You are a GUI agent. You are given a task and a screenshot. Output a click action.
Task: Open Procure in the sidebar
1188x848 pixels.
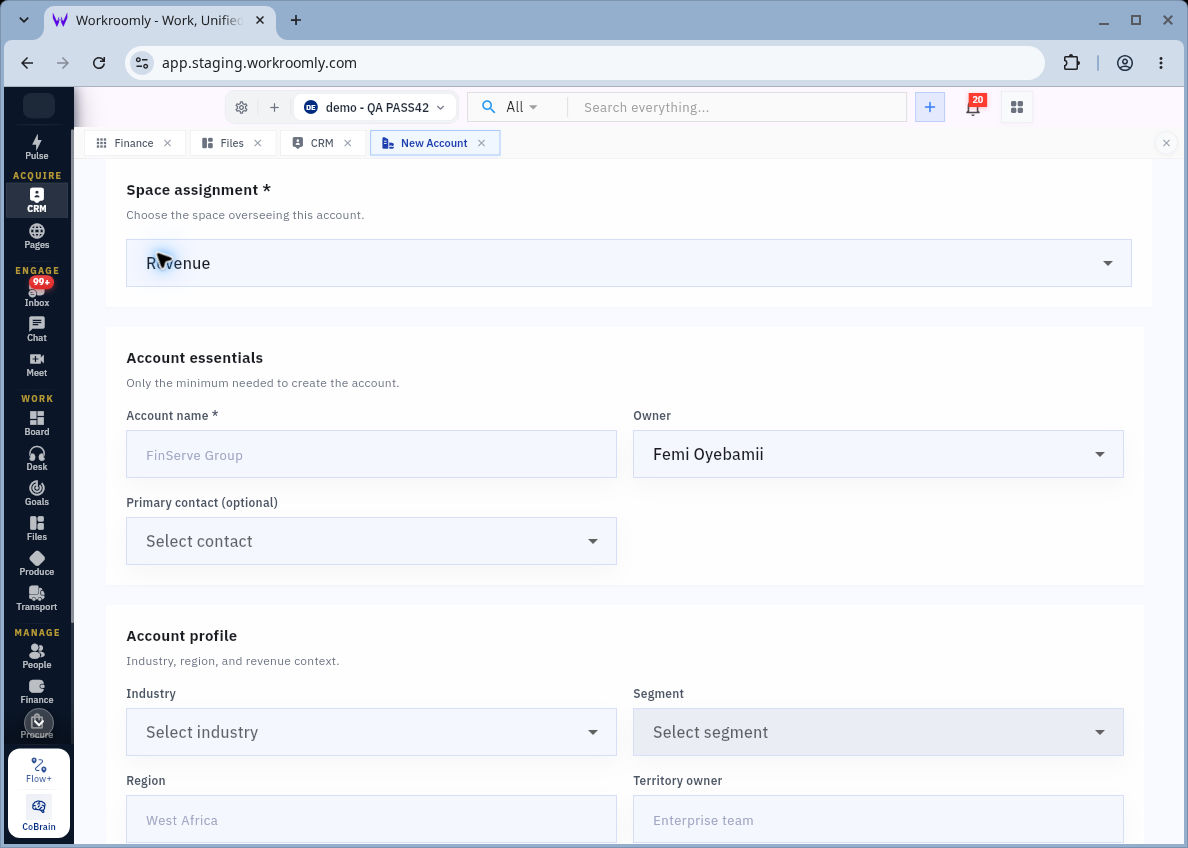coord(36,726)
